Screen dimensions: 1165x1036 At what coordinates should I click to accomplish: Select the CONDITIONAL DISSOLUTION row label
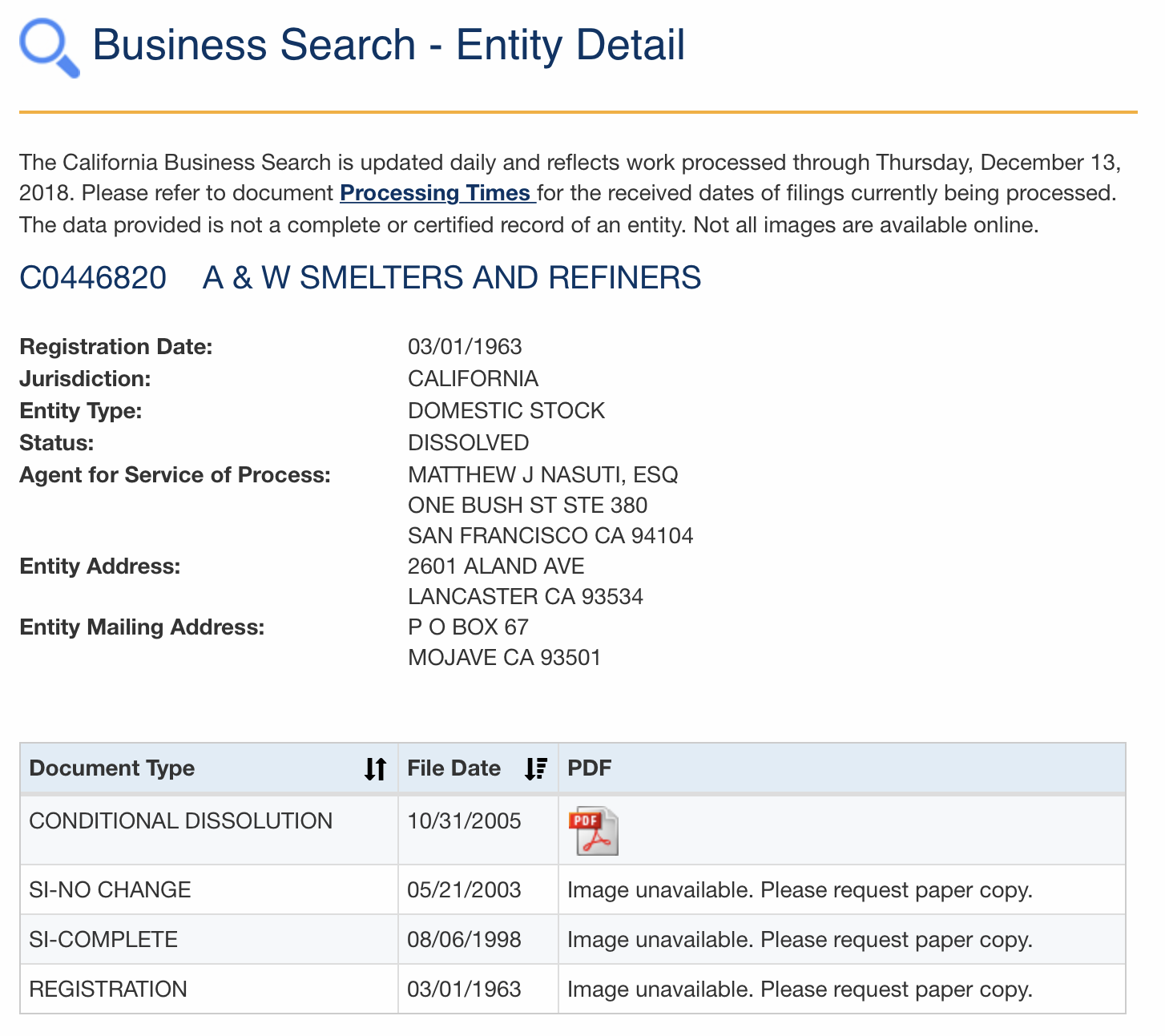coord(180,821)
